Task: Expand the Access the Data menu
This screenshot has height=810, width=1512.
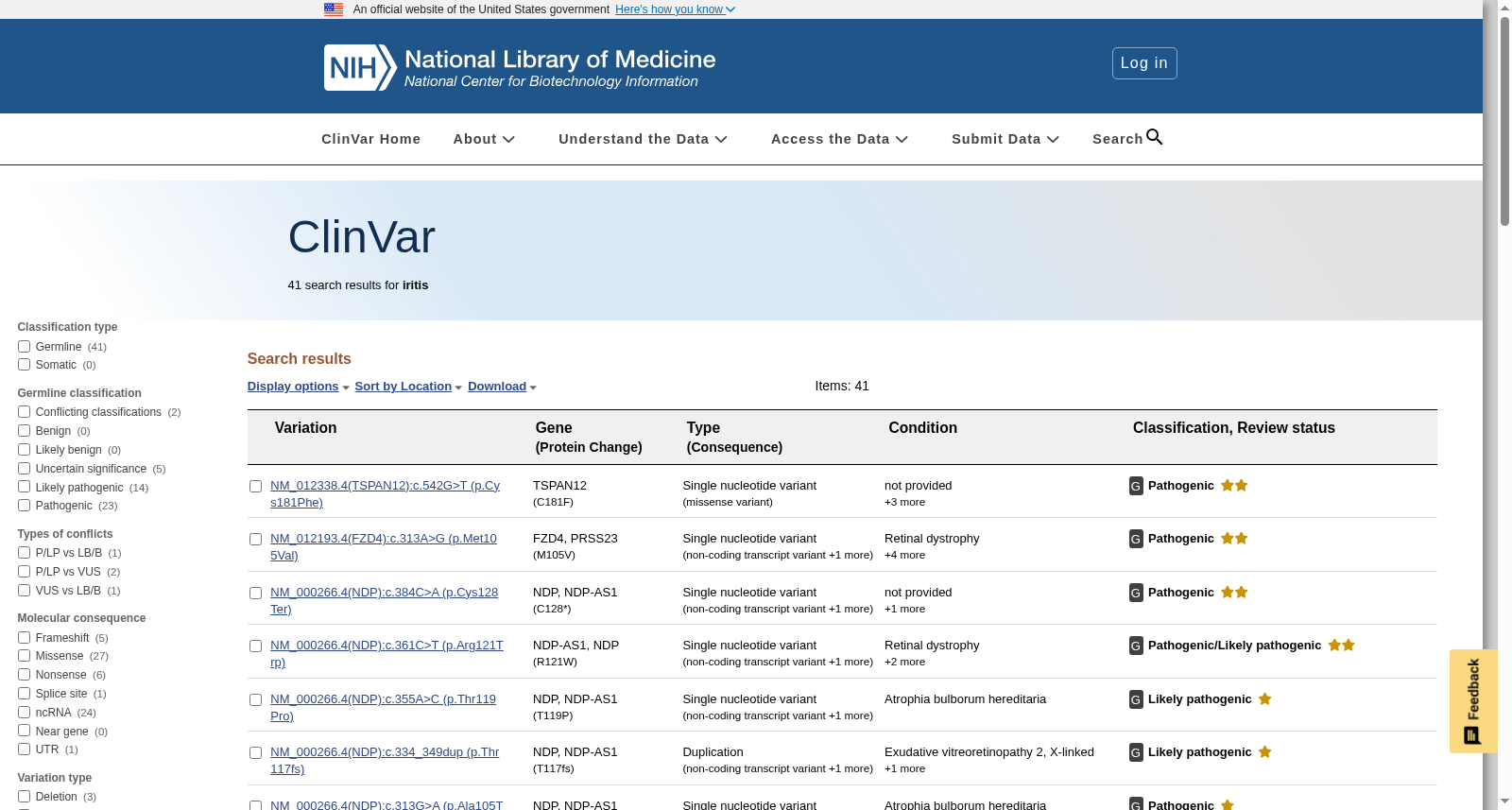Action: pos(839,139)
